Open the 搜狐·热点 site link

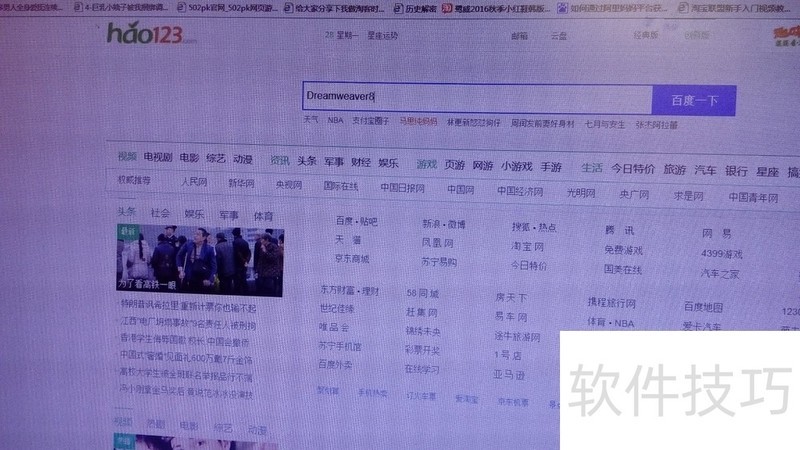tap(534, 227)
